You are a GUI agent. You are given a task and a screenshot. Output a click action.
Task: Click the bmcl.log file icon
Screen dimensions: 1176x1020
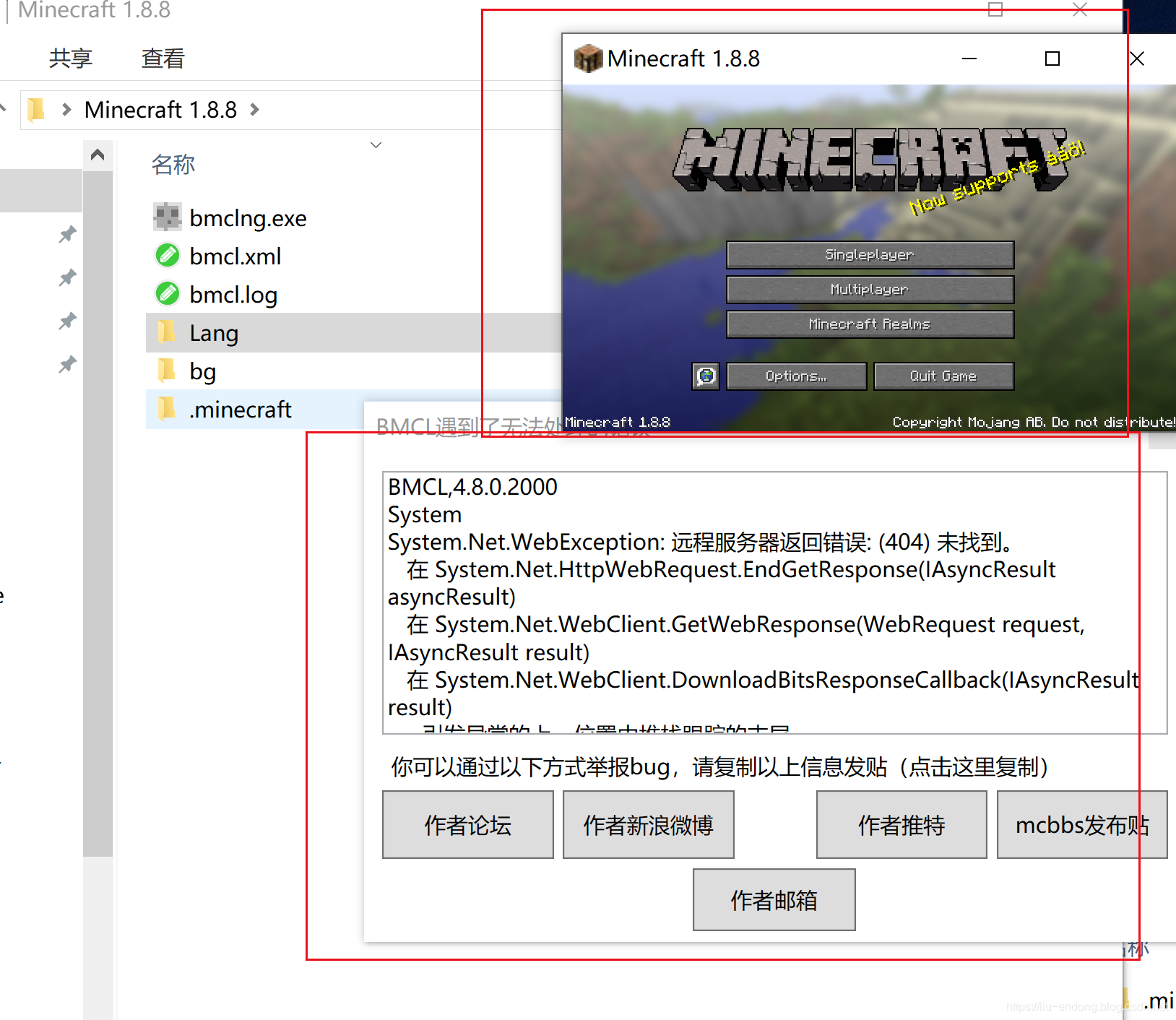(x=168, y=293)
